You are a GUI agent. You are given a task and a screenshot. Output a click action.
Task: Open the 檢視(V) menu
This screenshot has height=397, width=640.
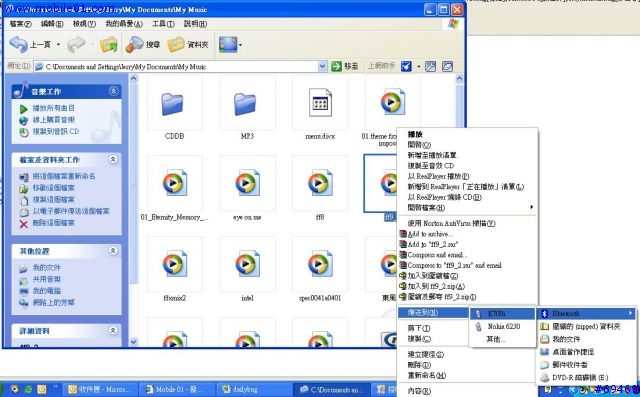click(x=84, y=24)
